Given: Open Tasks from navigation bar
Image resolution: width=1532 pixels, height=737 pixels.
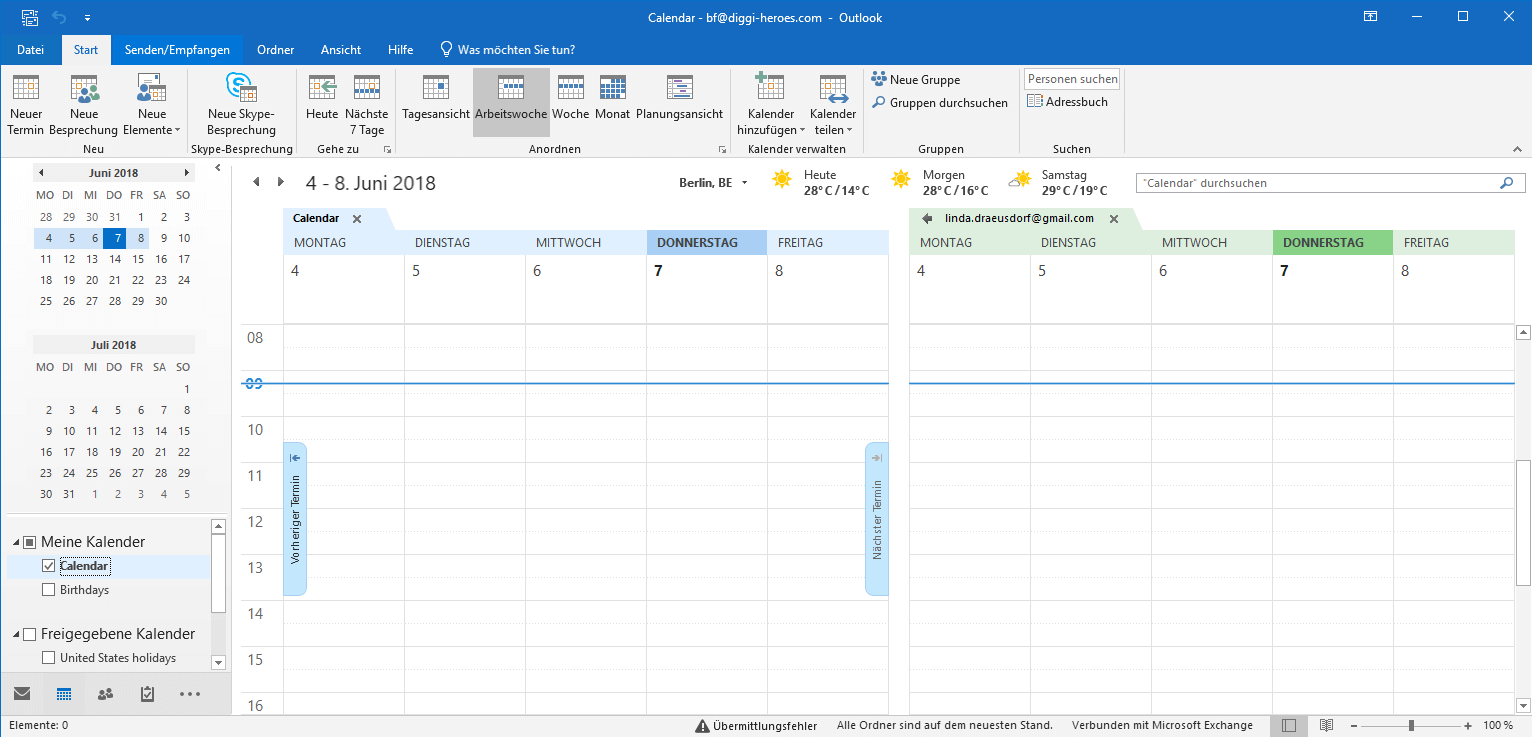Looking at the screenshot, I should 147,693.
